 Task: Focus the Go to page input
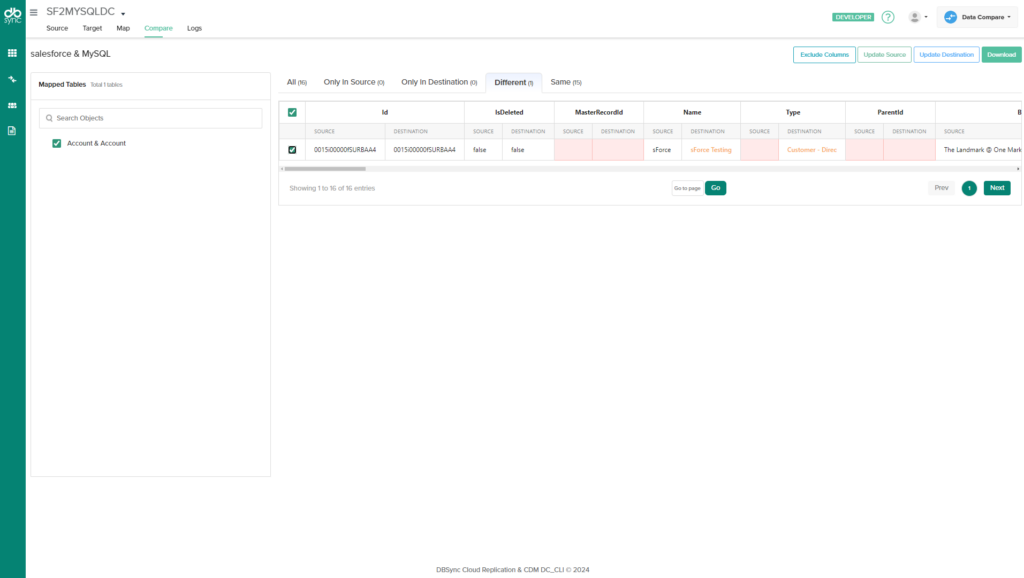click(688, 188)
